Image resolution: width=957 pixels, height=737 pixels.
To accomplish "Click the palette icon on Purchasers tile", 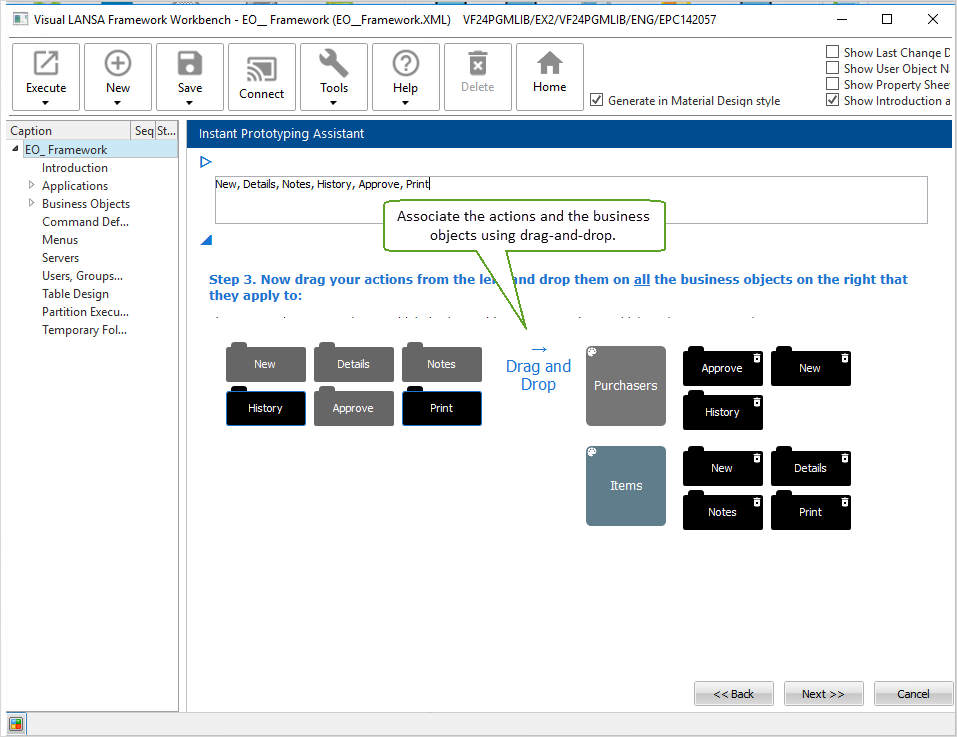I will (592, 353).
